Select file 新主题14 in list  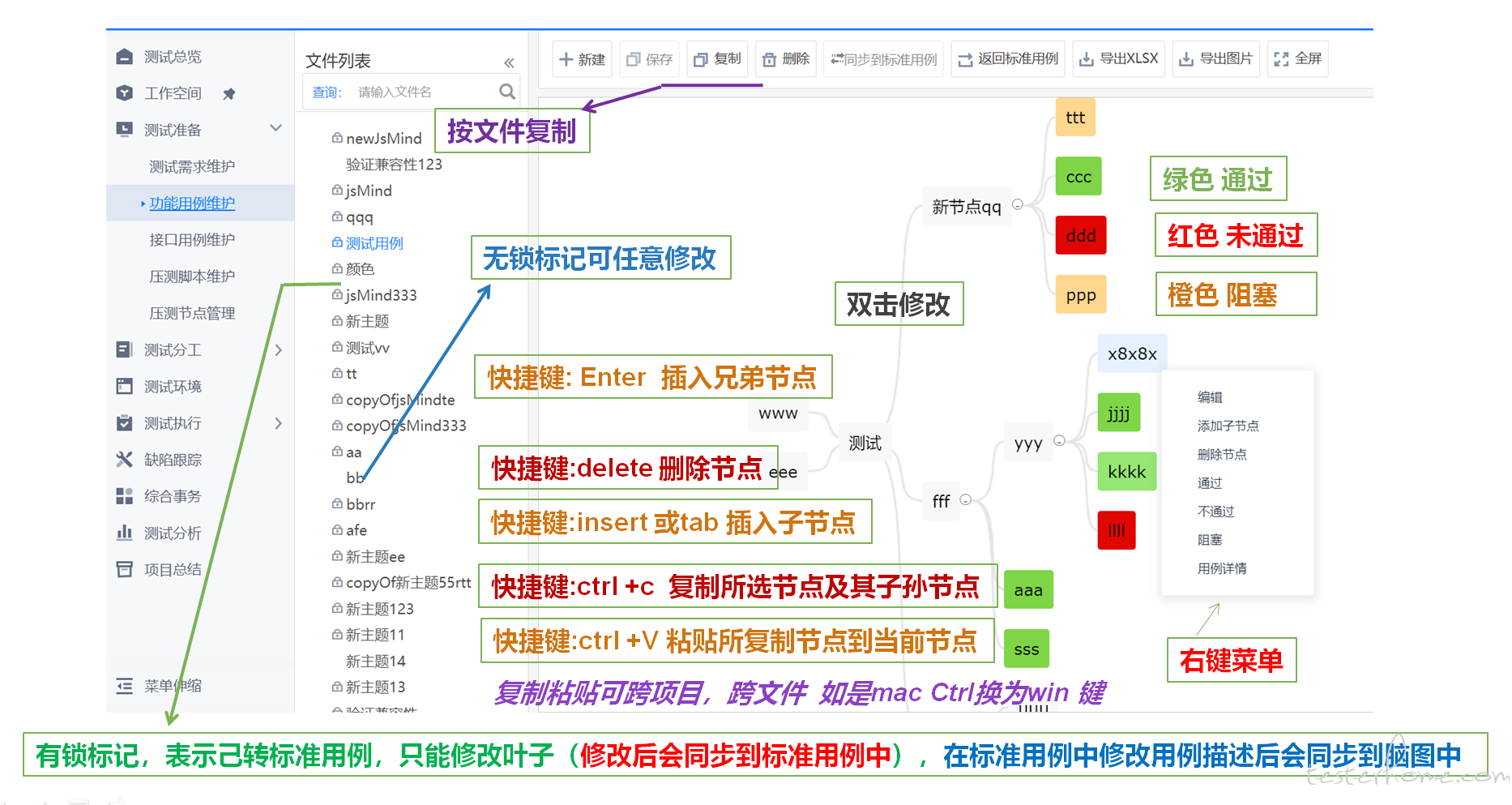(376, 662)
